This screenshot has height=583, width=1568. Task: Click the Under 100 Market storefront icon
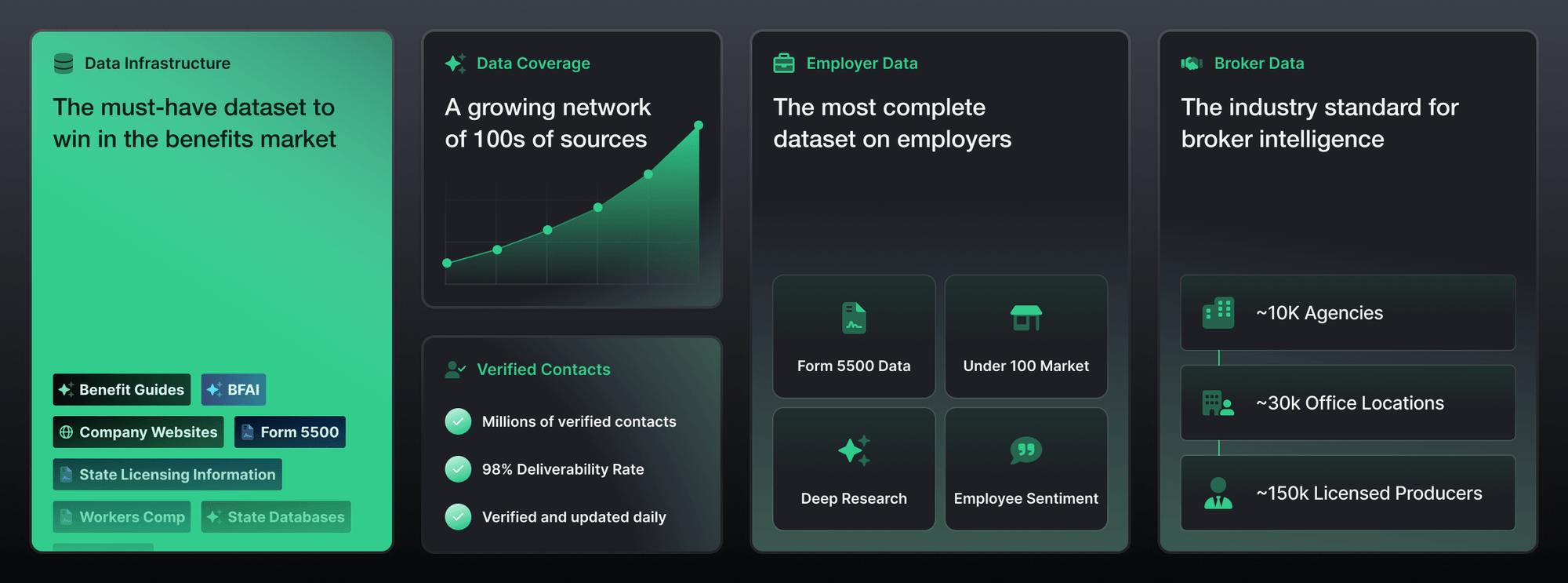click(x=1026, y=318)
